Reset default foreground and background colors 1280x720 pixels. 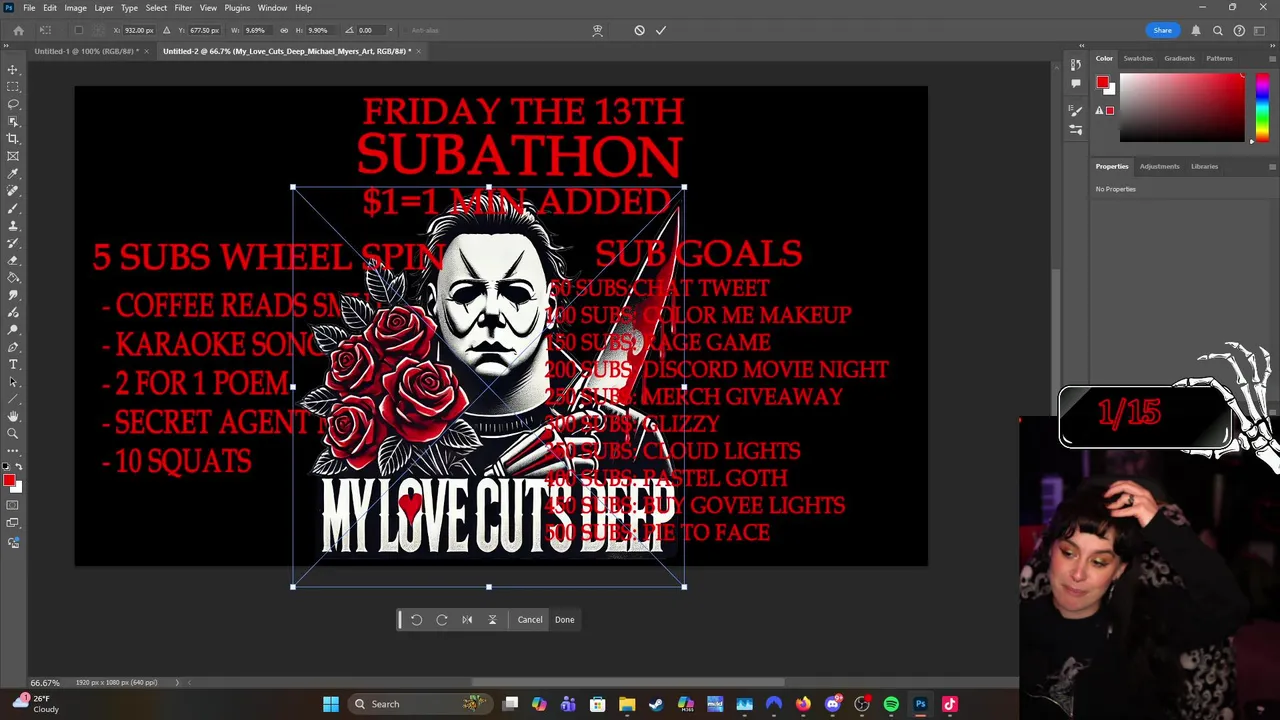pyautogui.click(x=5, y=467)
